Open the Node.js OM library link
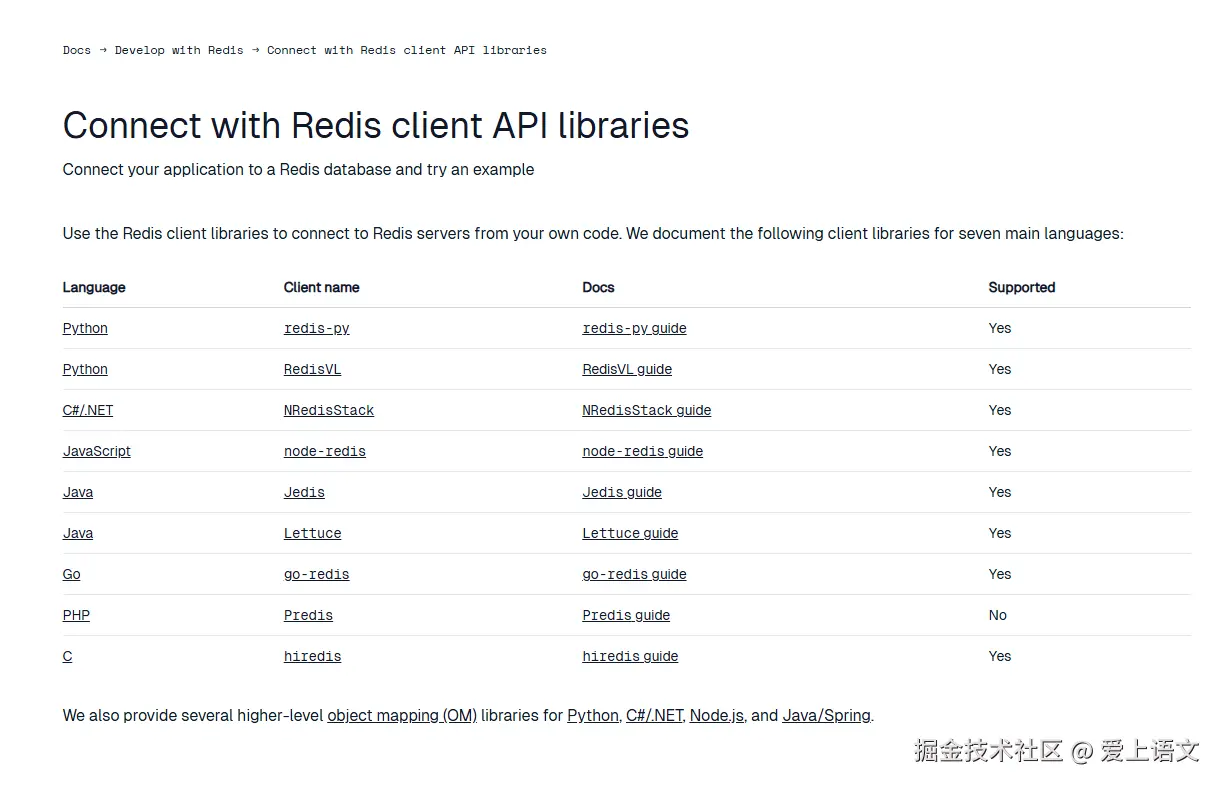1222x787 pixels. [717, 716]
